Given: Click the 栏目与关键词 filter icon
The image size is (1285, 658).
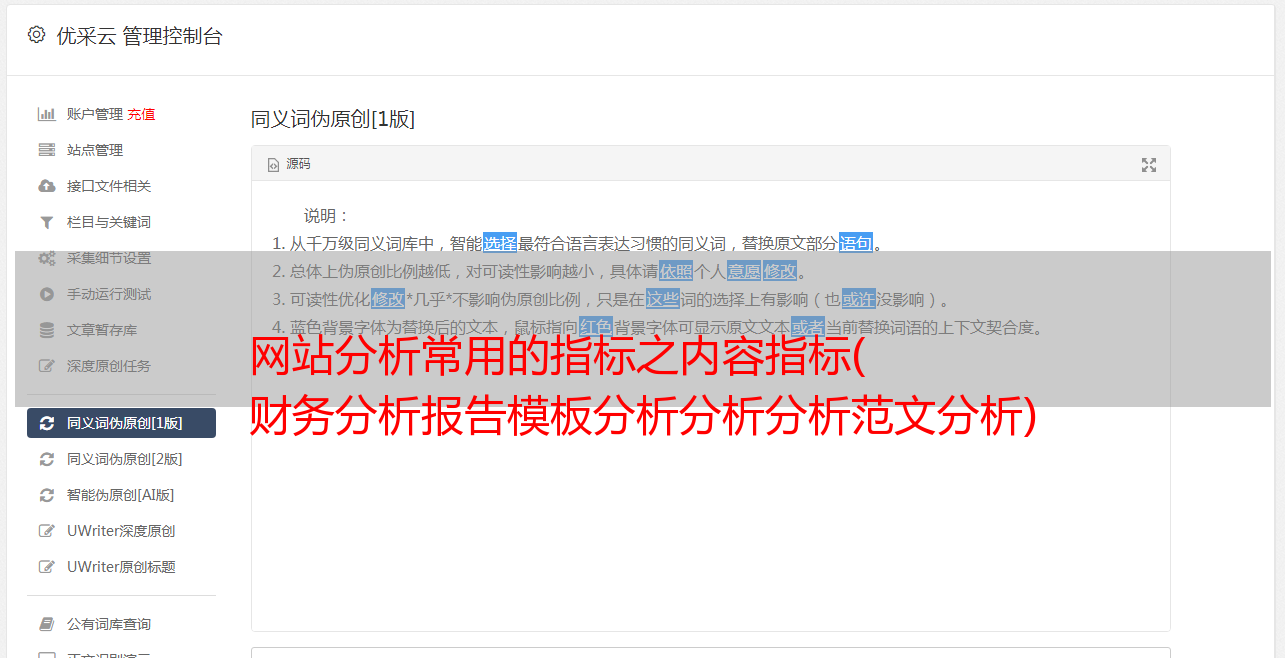Looking at the screenshot, I should click(x=46, y=222).
